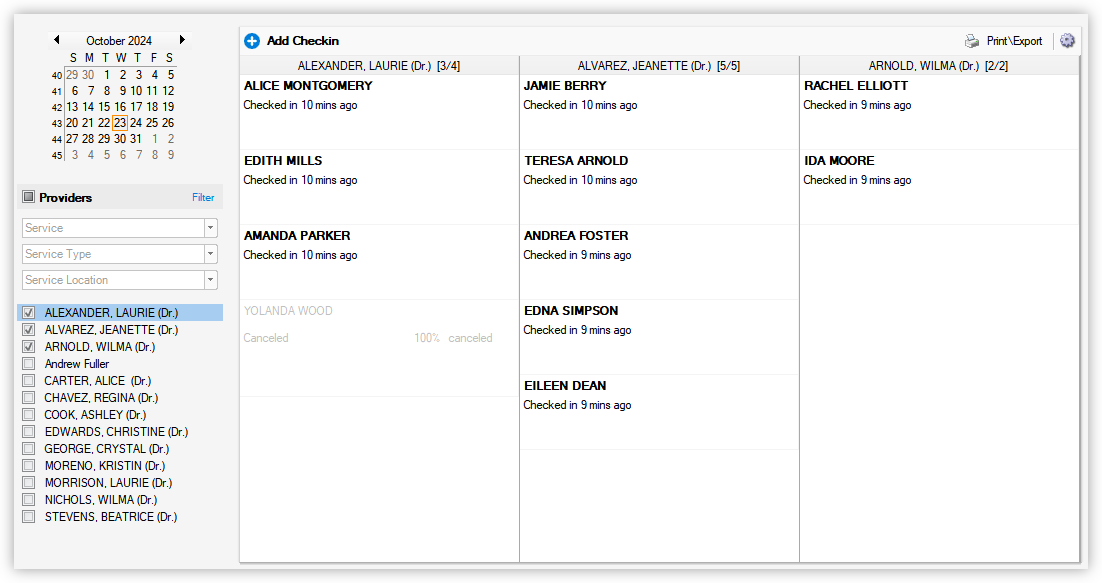The width and height of the screenshot is (1102, 583).
Task: Navigate to the previous month with the left arrow
Action: (x=57, y=39)
